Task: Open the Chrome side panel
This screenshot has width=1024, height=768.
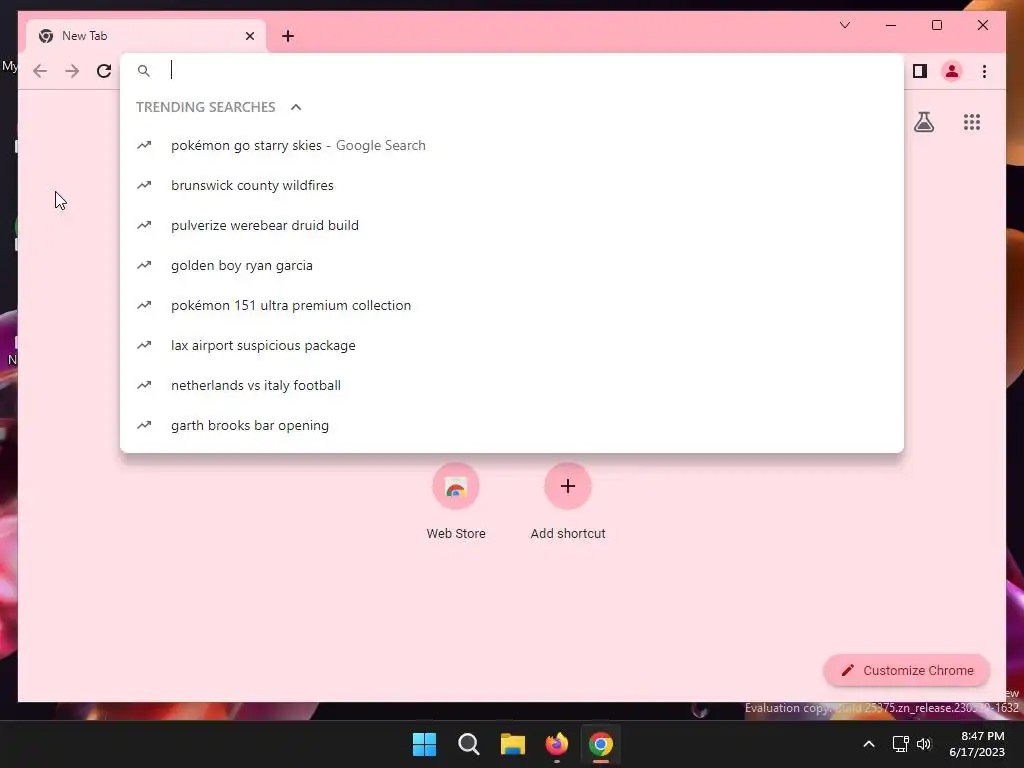Action: (920, 71)
